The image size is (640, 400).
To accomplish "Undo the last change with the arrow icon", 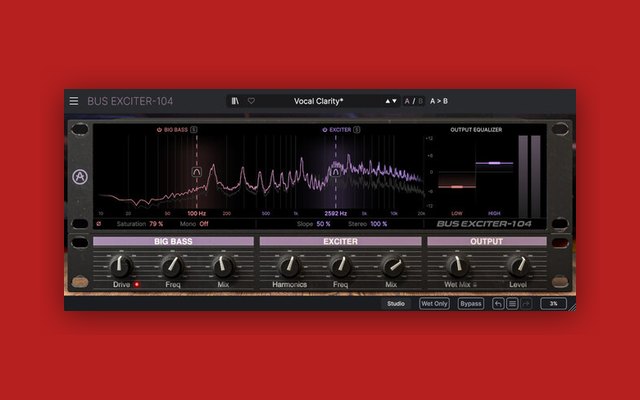I will click(498, 303).
